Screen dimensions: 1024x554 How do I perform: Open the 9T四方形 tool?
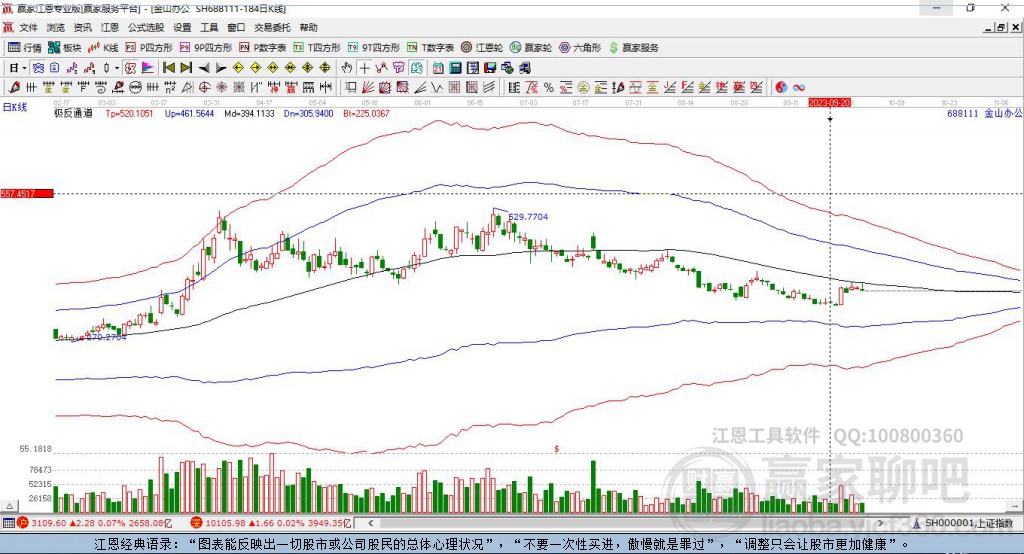click(x=374, y=48)
